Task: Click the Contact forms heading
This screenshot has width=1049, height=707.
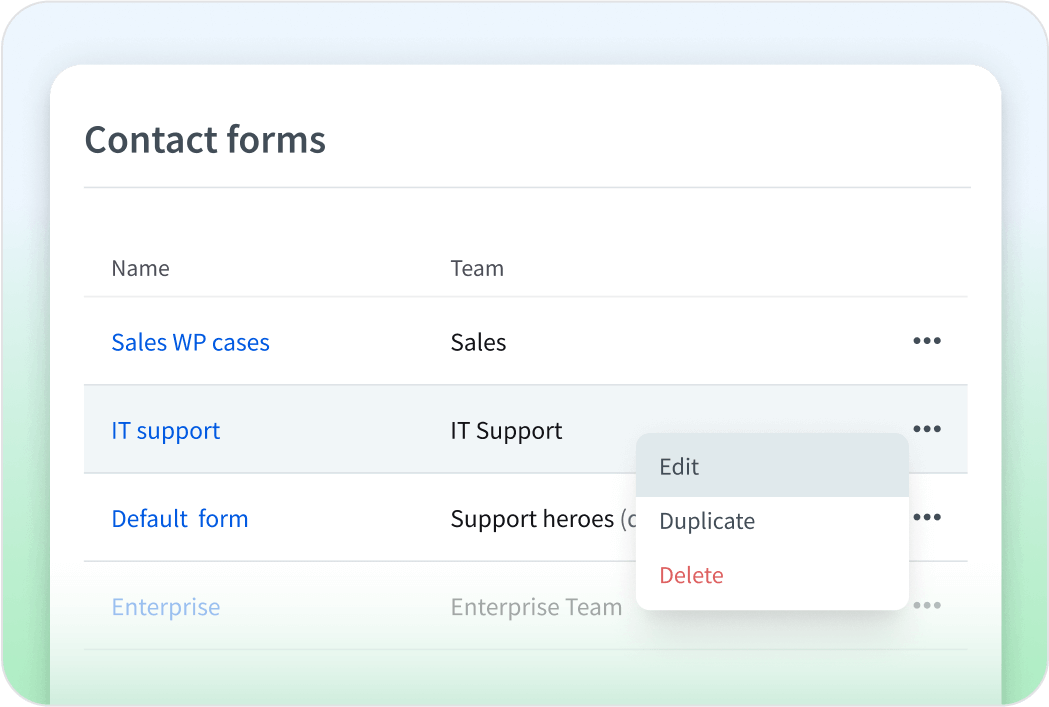Action: [x=204, y=140]
